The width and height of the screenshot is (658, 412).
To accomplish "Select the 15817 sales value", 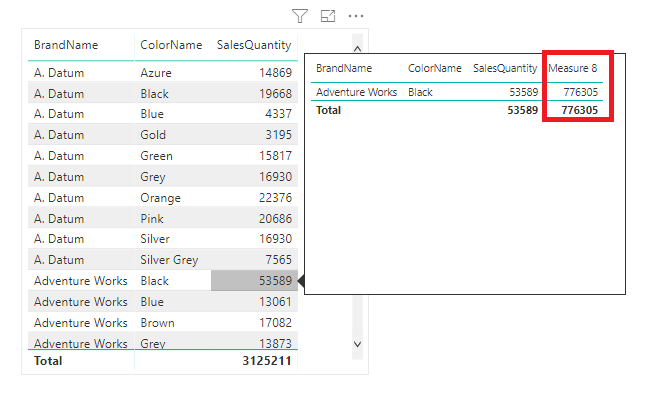I will pyautogui.click(x=275, y=156).
